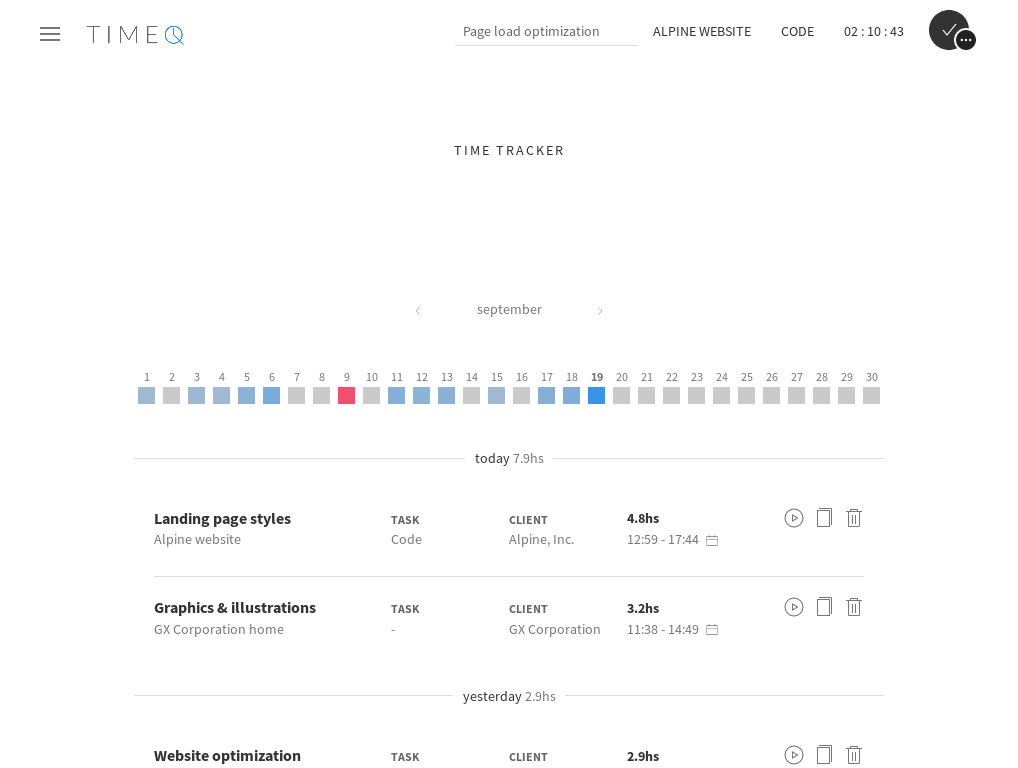
Task: Select day 11 square in the calendar
Action: pyautogui.click(x=397, y=395)
